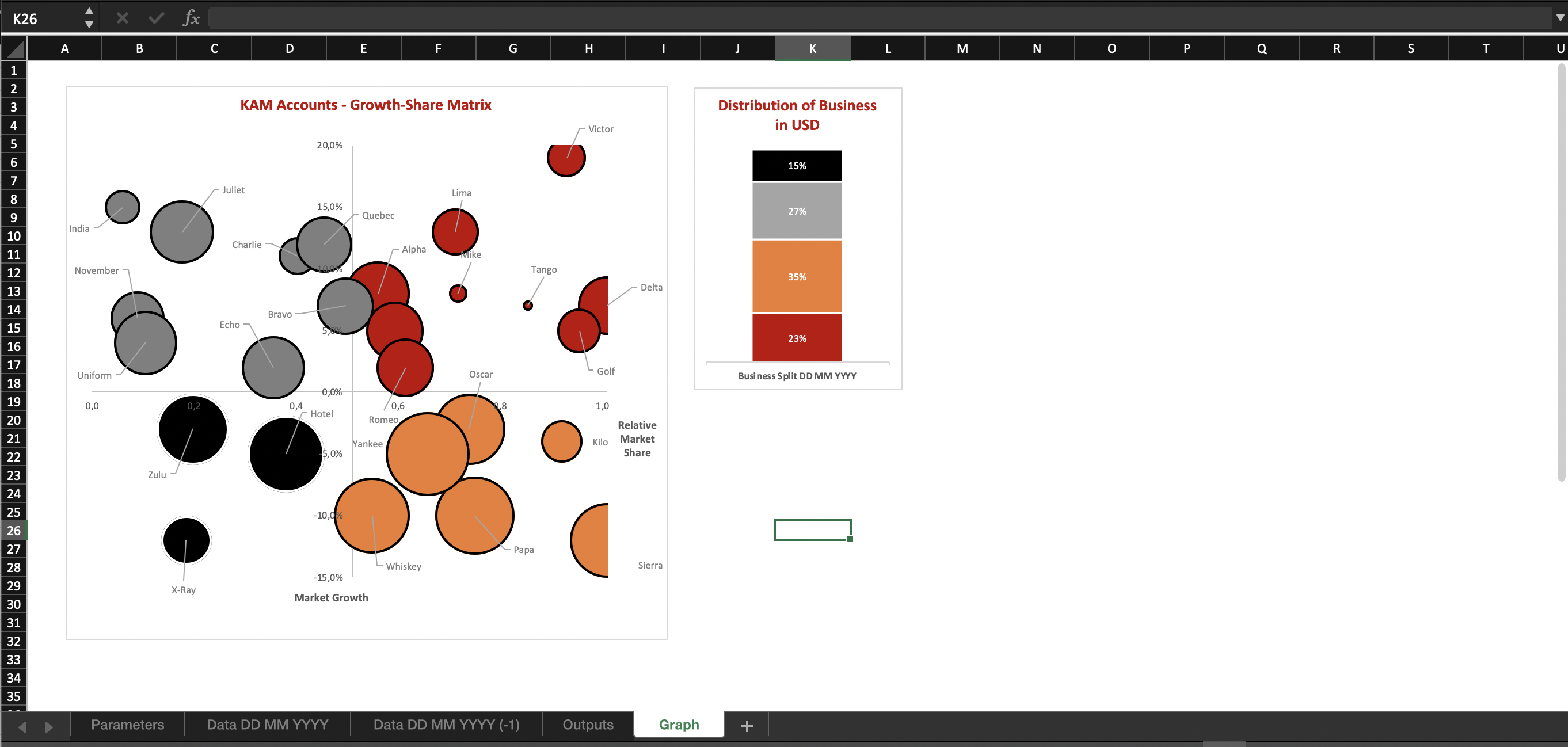Open the Data DD MM YYYY (-1) tab
The width and height of the screenshot is (1568, 747).
[x=446, y=725]
